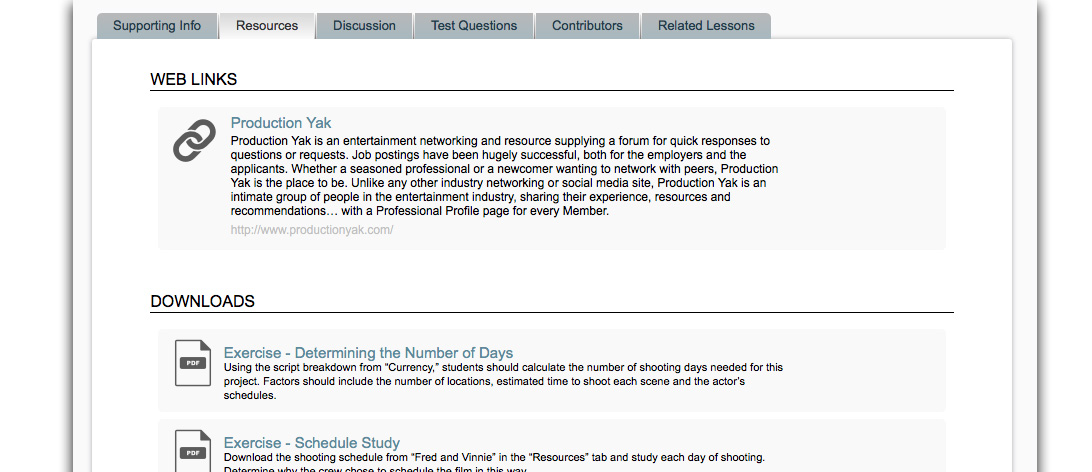Open the Exercise - Schedule Study link

(312, 443)
